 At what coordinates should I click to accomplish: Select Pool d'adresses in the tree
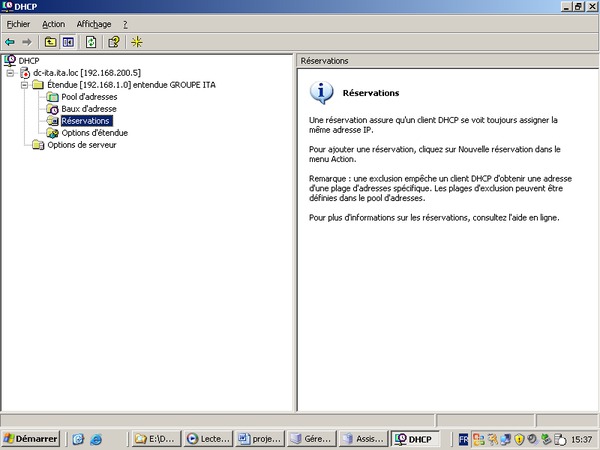pyautogui.click(x=89, y=97)
